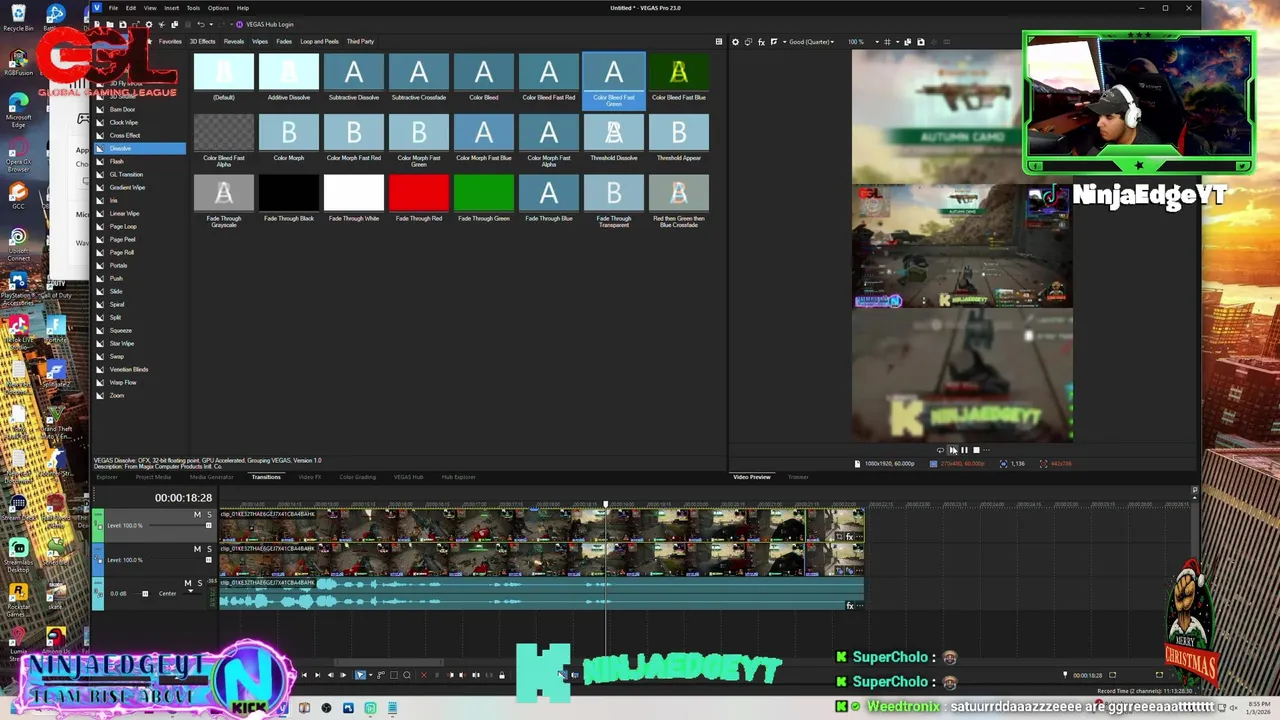Viewport: 1280px width, 720px height.
Task: Select Gradient Wipe in the list
Action: tap(127, 187)
